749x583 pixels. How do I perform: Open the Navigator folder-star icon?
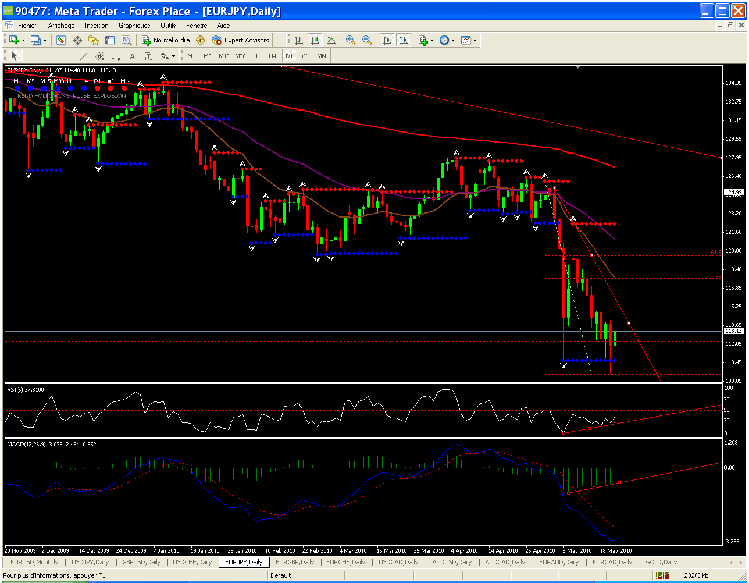click(93, 40)
